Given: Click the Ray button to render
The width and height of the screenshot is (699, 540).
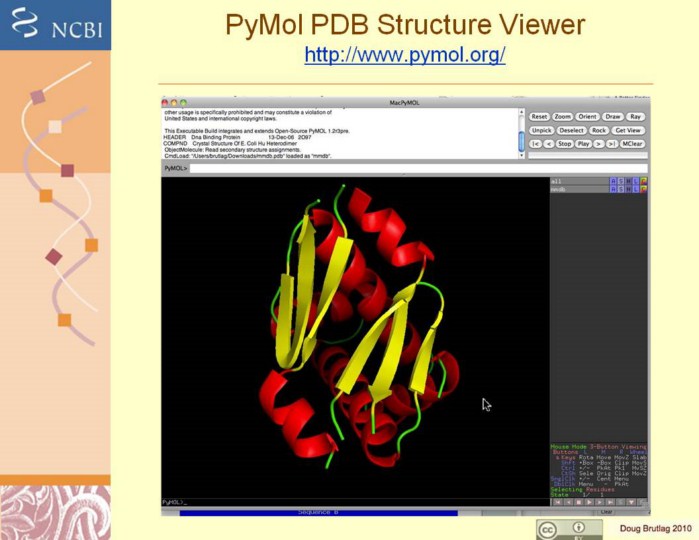Looking at the screenshot, I should (x=636, y=117).
